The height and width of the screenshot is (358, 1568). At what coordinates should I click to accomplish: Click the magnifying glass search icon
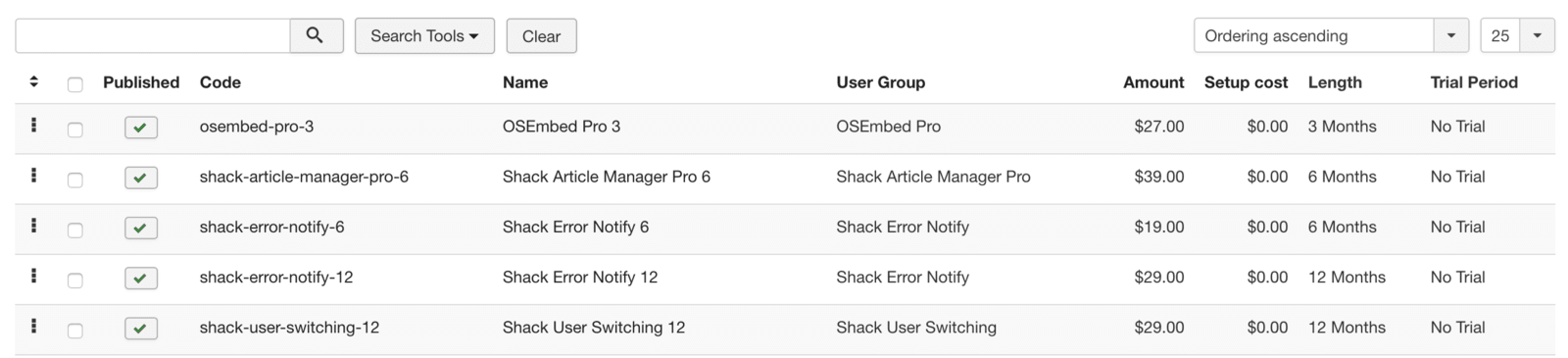click(316, 35)
